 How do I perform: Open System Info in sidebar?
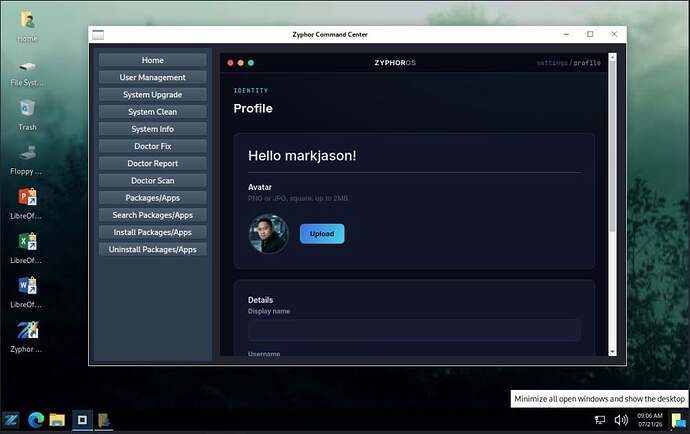point(153,129)
